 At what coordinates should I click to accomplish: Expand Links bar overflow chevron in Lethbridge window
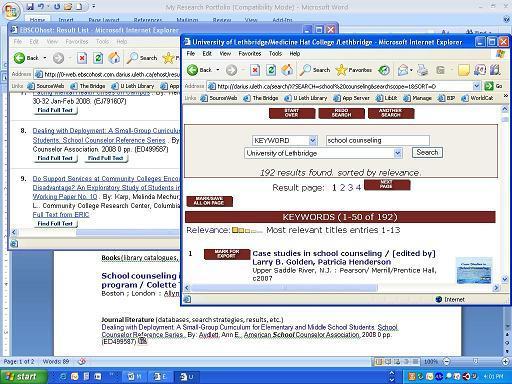[505, 96]
